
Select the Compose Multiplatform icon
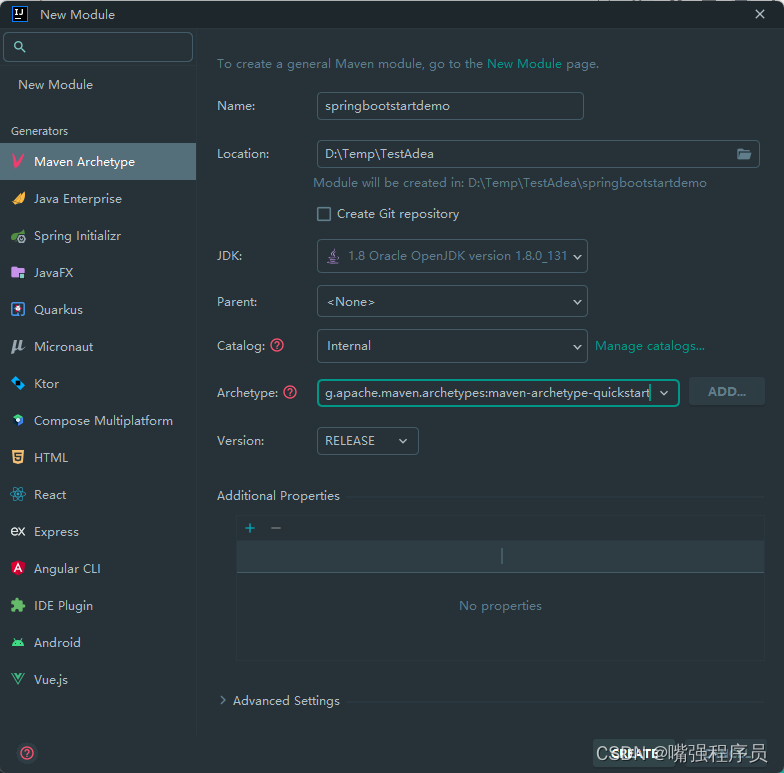[x=18, y=420]
